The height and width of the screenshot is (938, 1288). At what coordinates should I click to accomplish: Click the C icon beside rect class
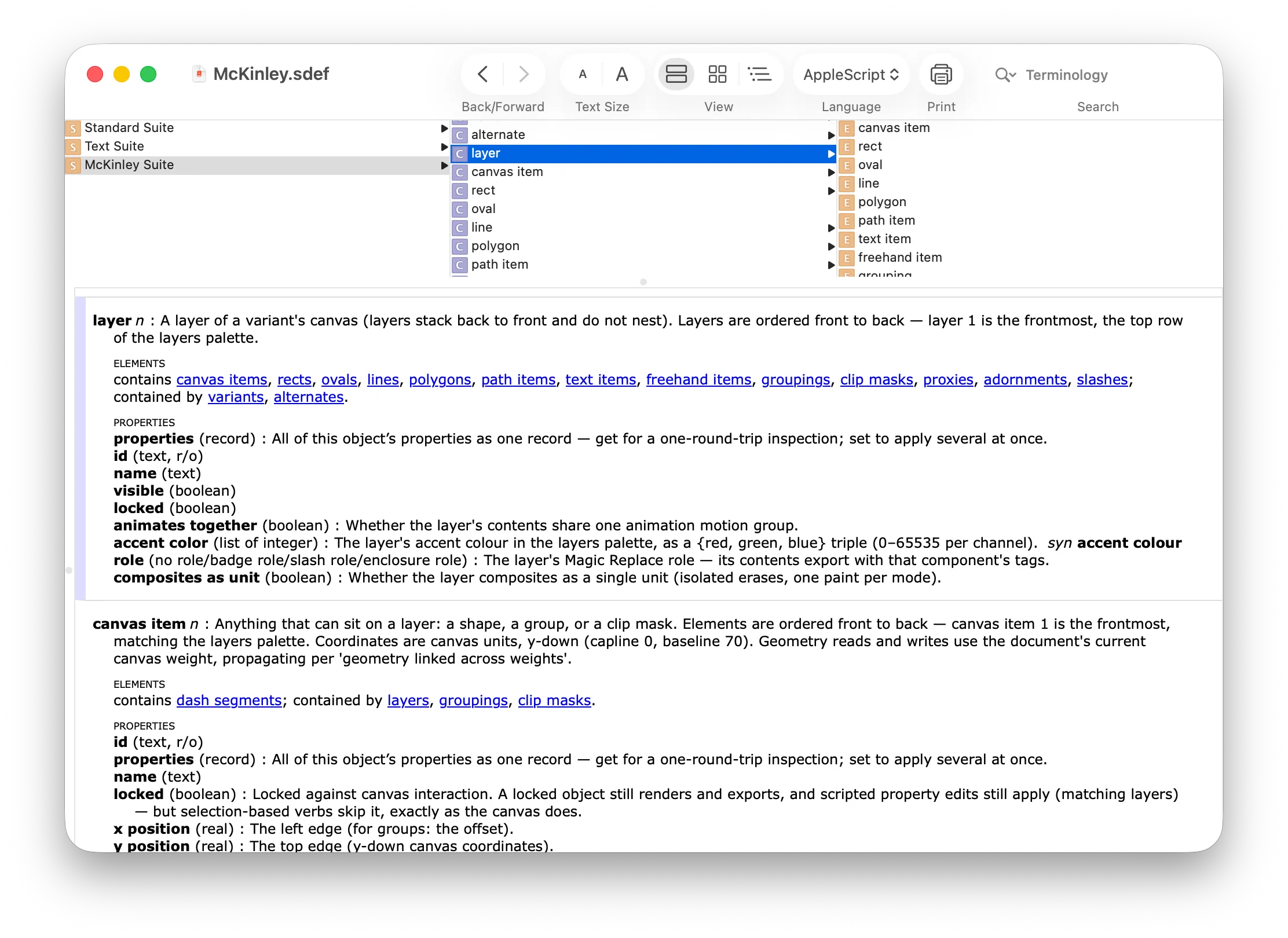click(x=460, y=190)
